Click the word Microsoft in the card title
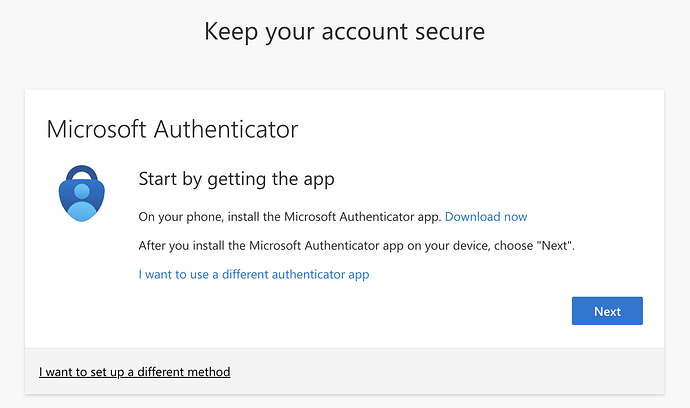Viewport: 690px width, 408px height. point(95,129)
